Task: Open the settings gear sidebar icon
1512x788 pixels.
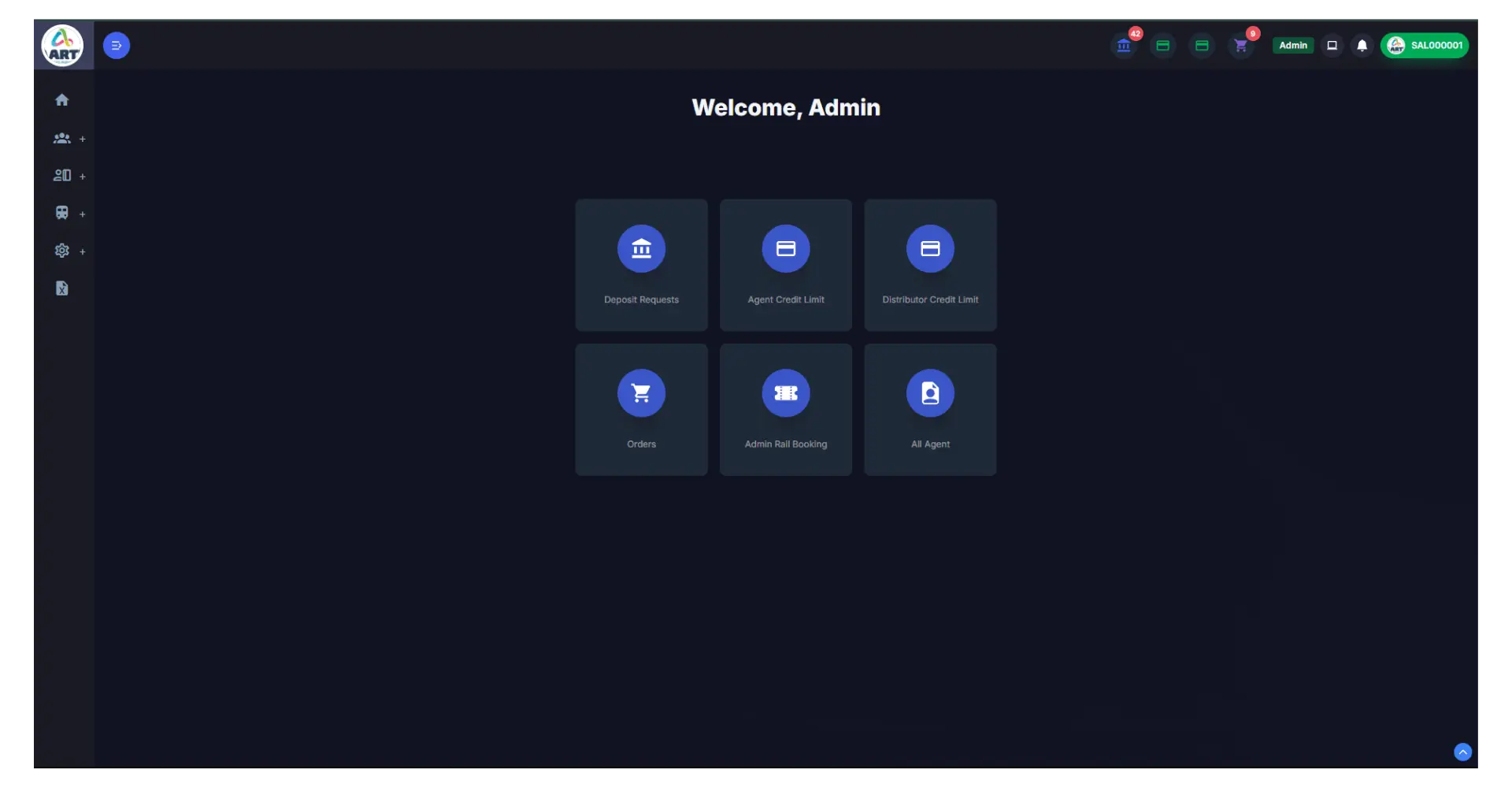Action: coord(62,251)
